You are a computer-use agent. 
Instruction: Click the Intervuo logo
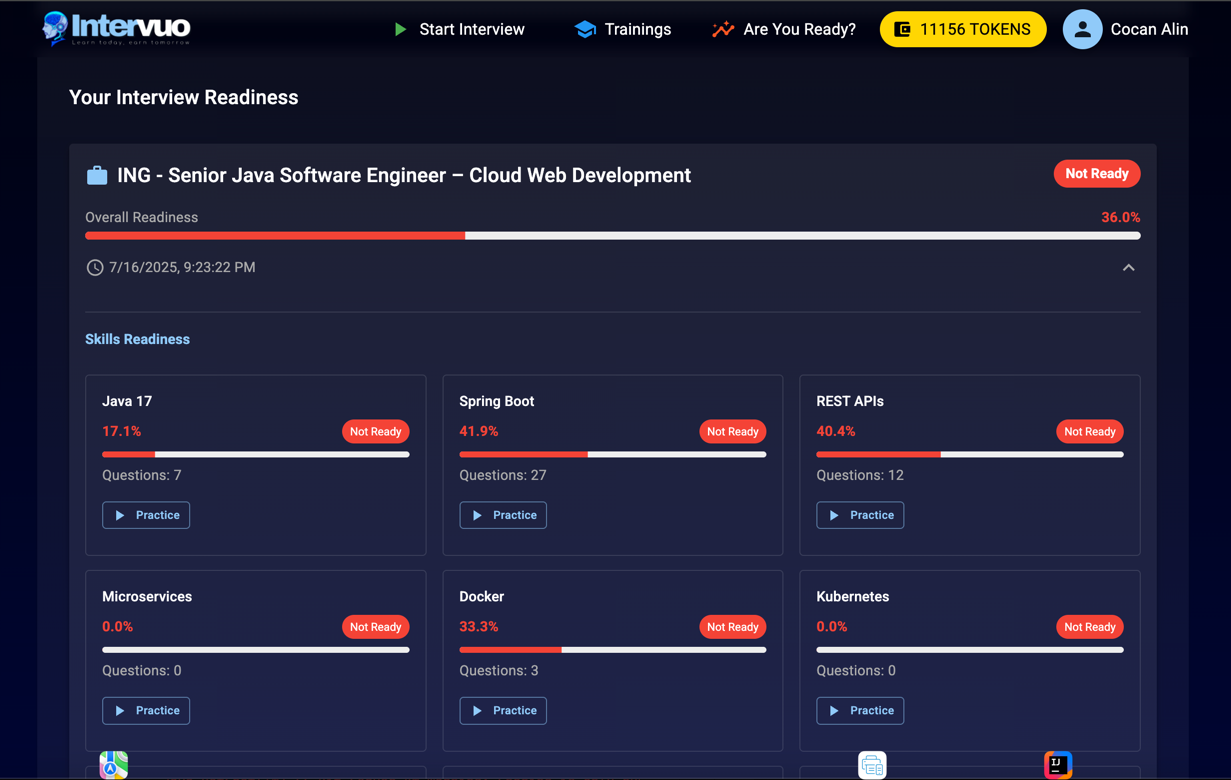tap(116, 29)
